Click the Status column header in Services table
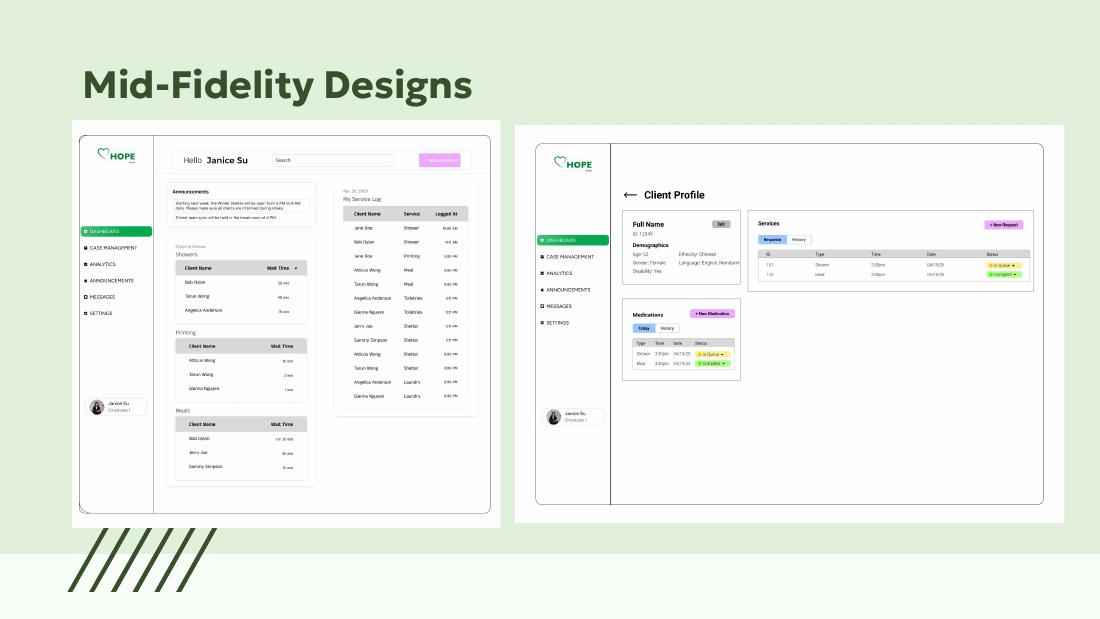 coord(992,254)
